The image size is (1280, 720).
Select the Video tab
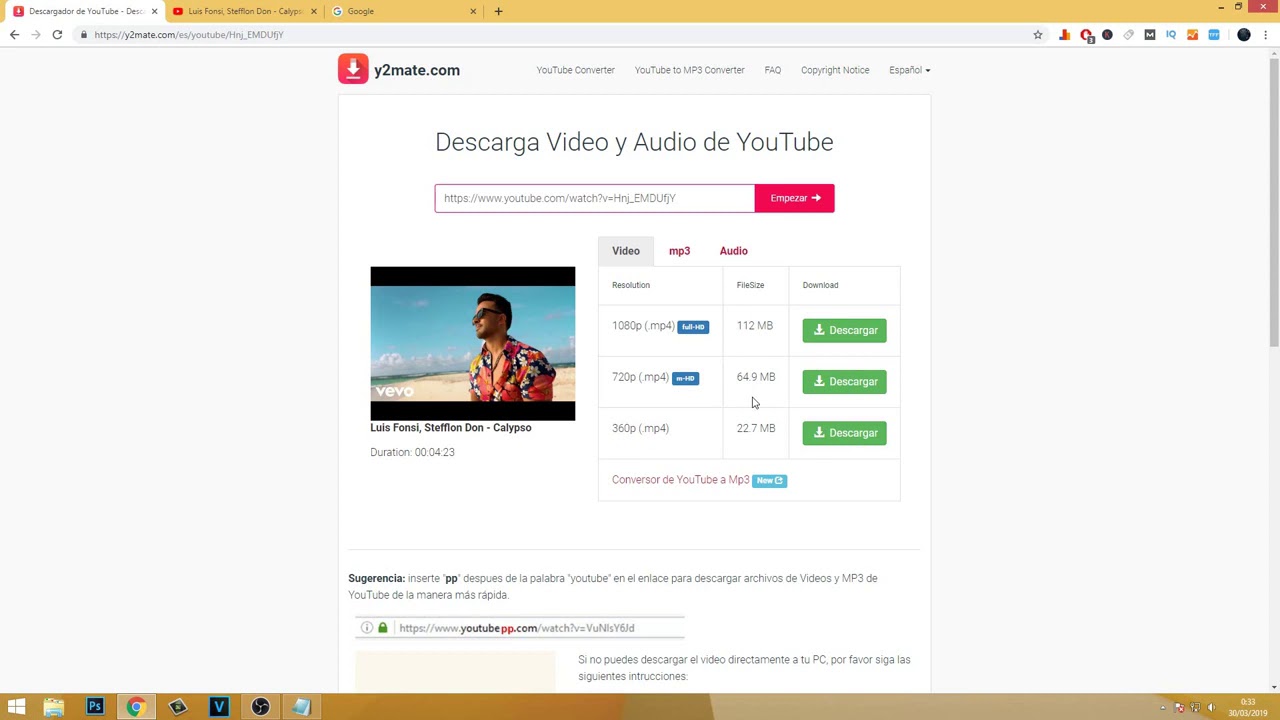(626, 251)
